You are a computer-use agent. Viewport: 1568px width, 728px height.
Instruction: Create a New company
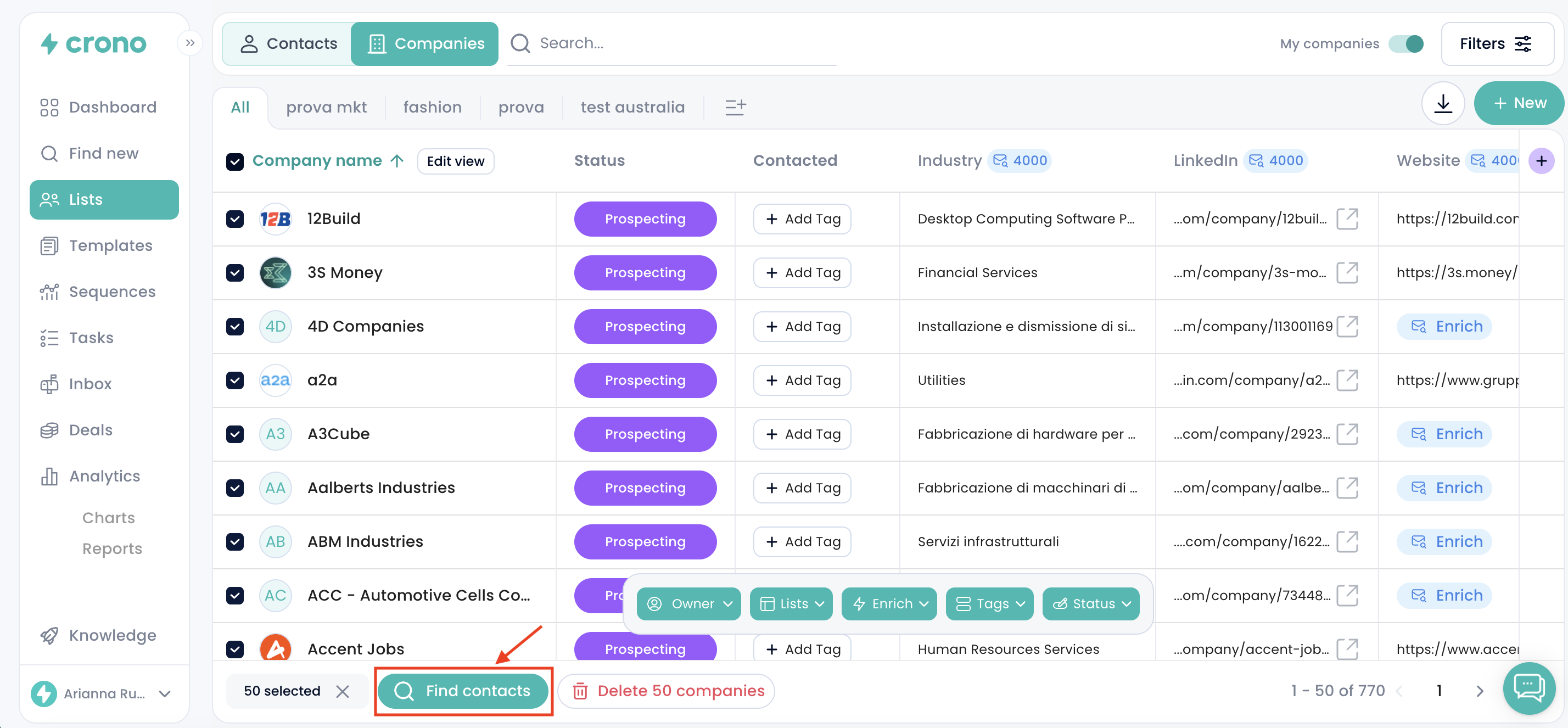coord(1519,103)
